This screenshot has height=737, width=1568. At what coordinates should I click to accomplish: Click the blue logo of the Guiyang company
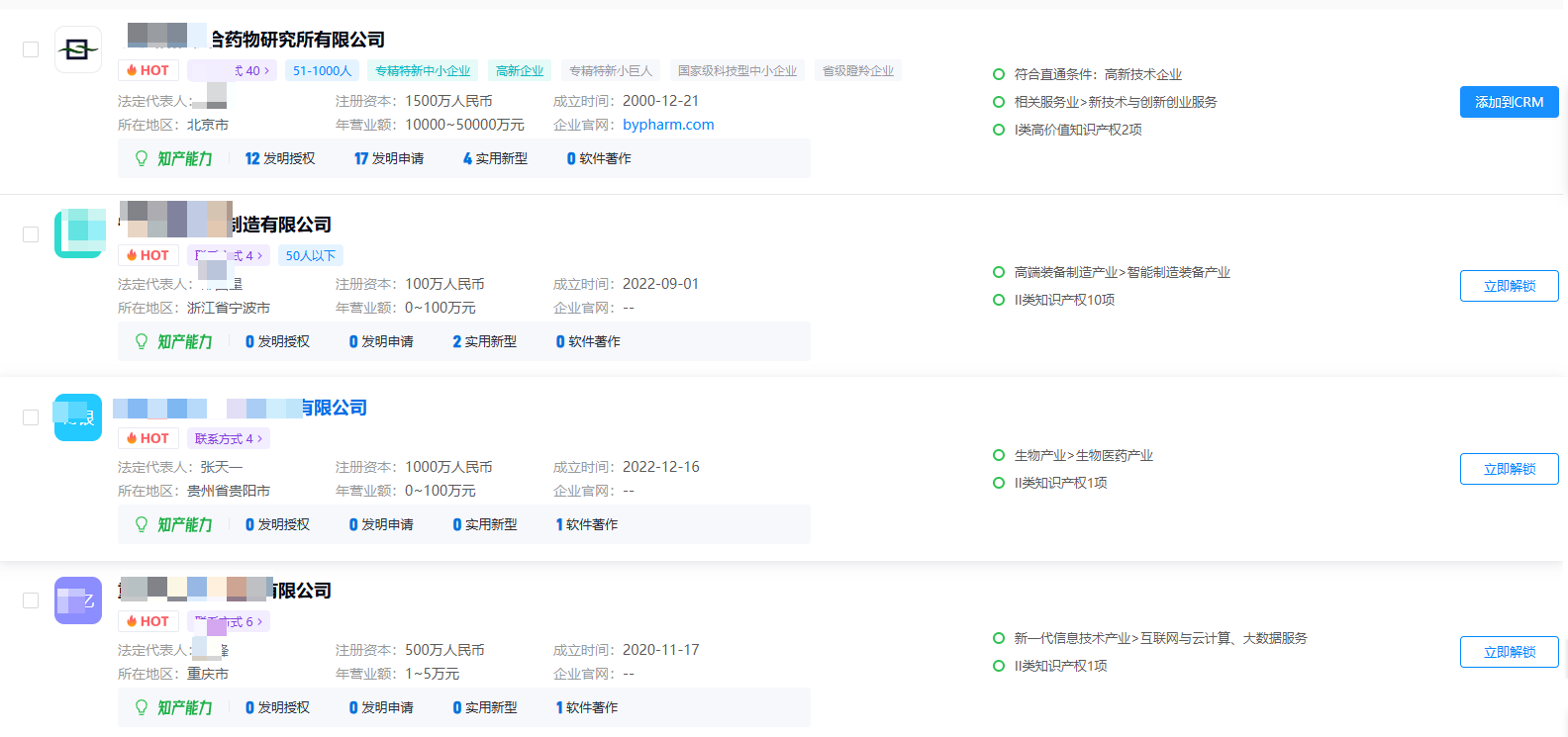click(78, 417)
